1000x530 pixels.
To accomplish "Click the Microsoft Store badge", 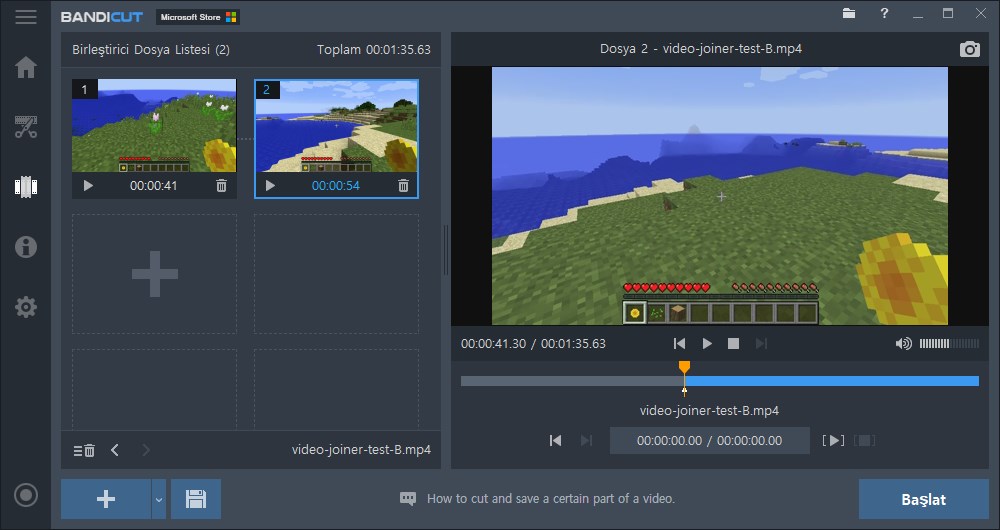I will [198, 17].
